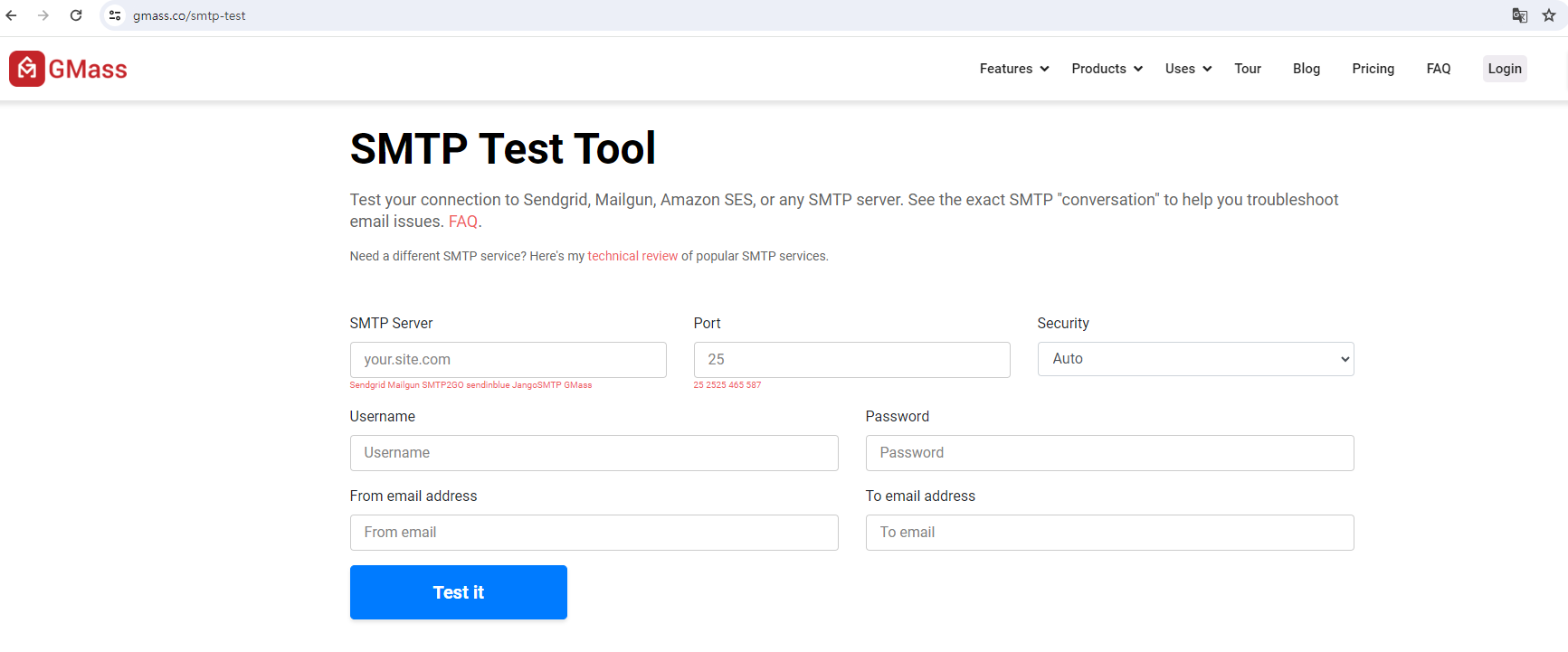This screenshot has width=1568, height=652.
Task: Open FAQ in the top navigation
Action: [x=1439, y=69]
